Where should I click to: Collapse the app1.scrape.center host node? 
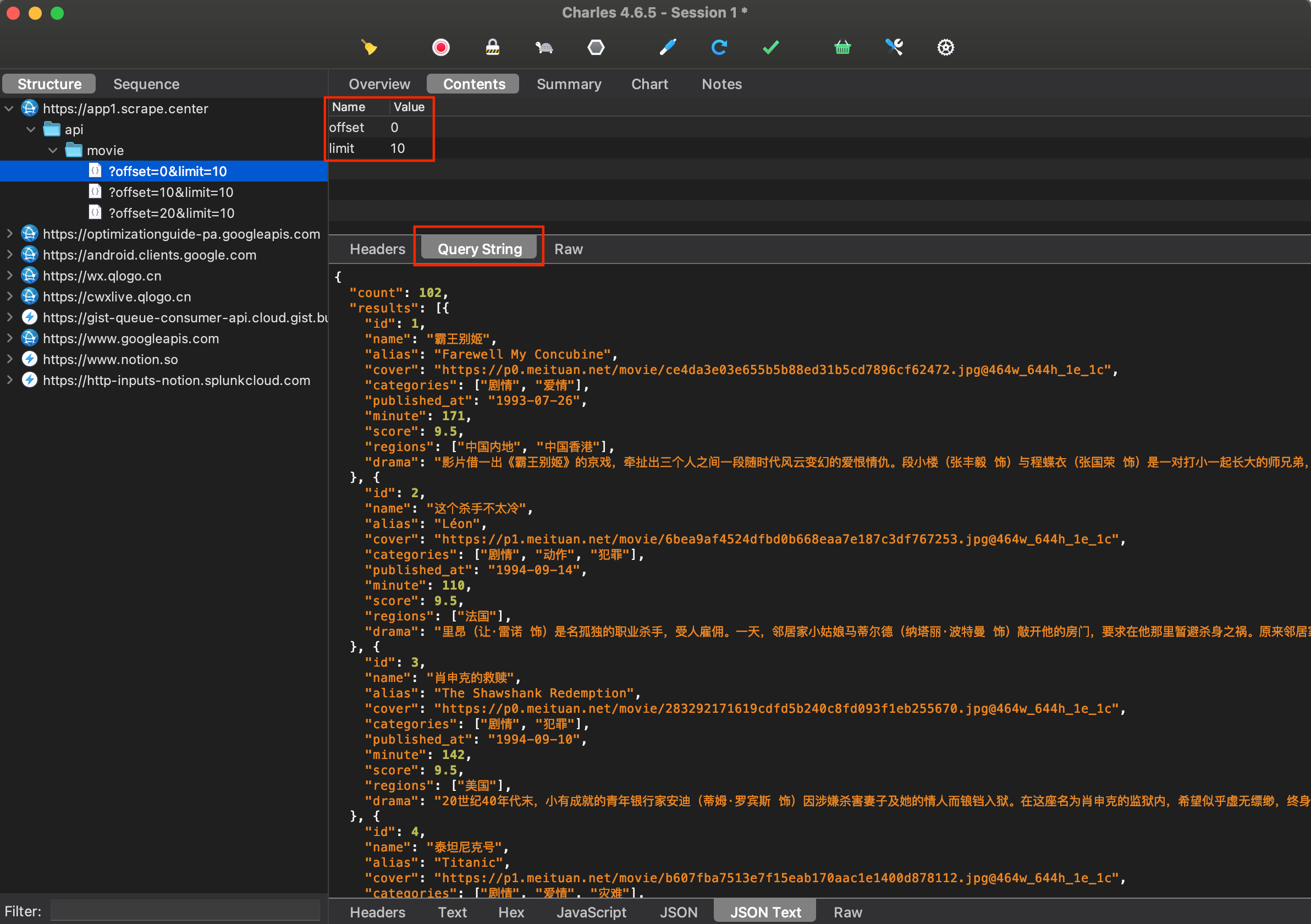[9, 108]
